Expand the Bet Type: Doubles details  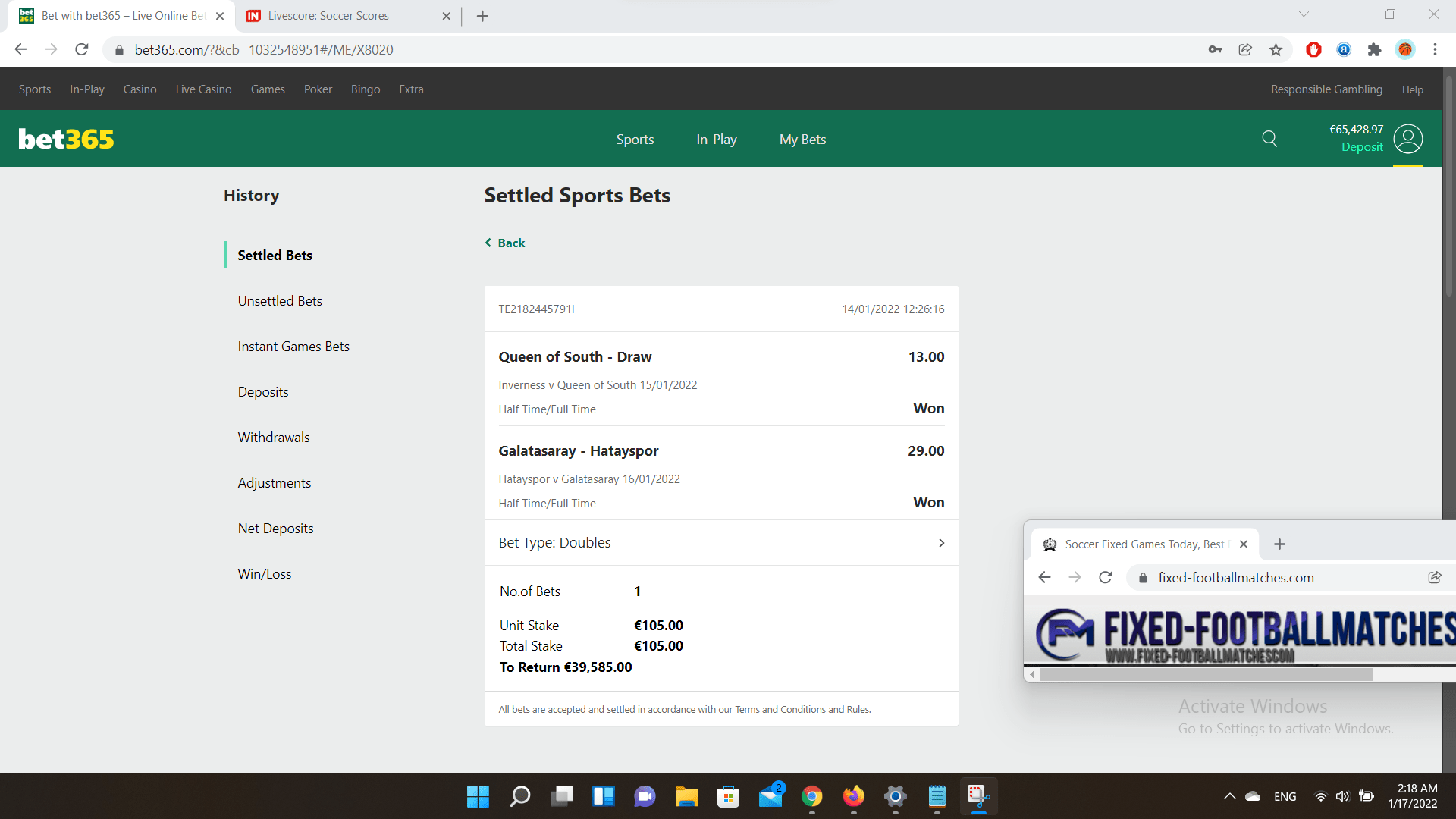point(941,542)
